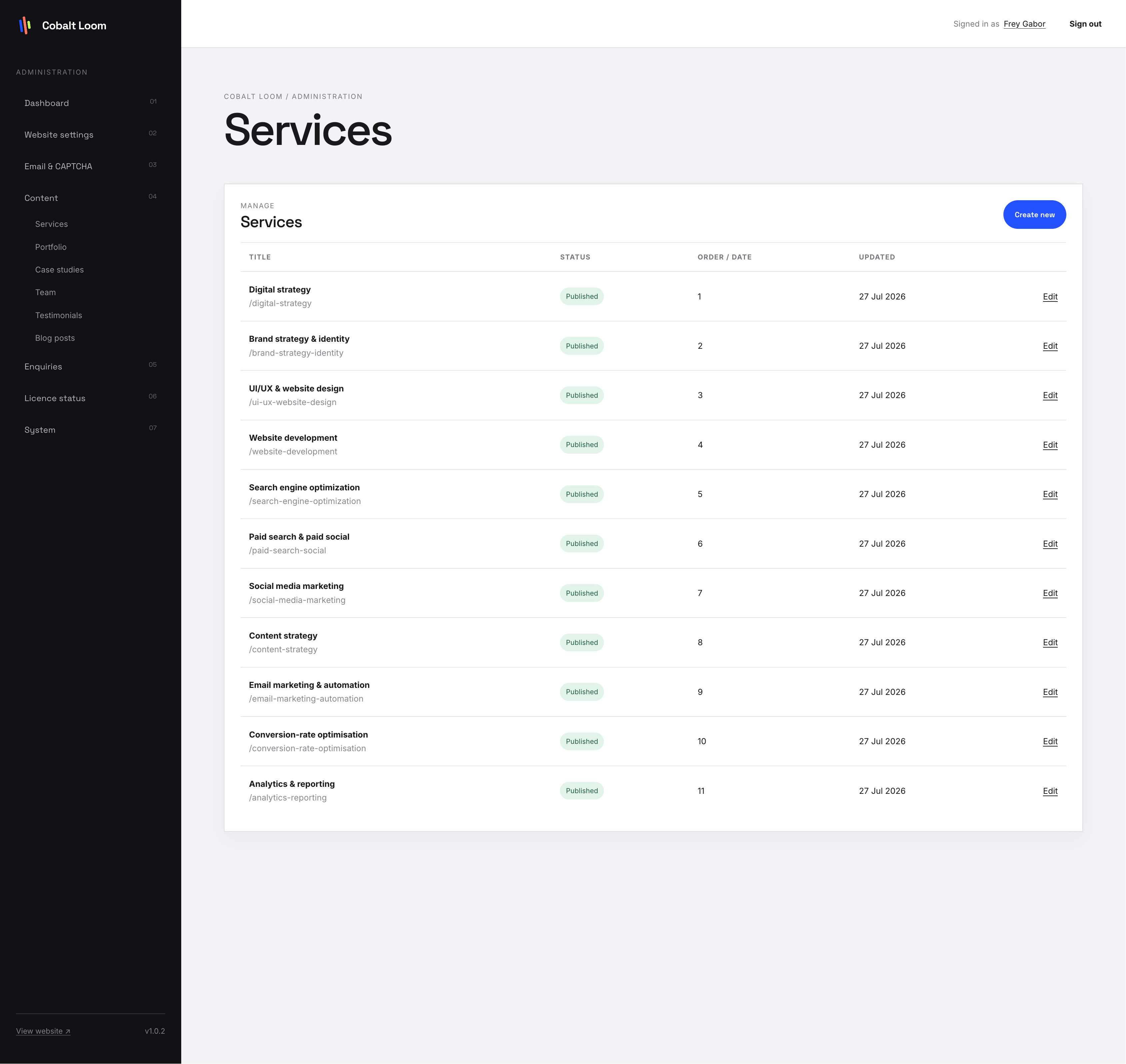Edit the Website development service
The image size is (1126, 1064).
pyautogui.click(x=1050, y=445)
